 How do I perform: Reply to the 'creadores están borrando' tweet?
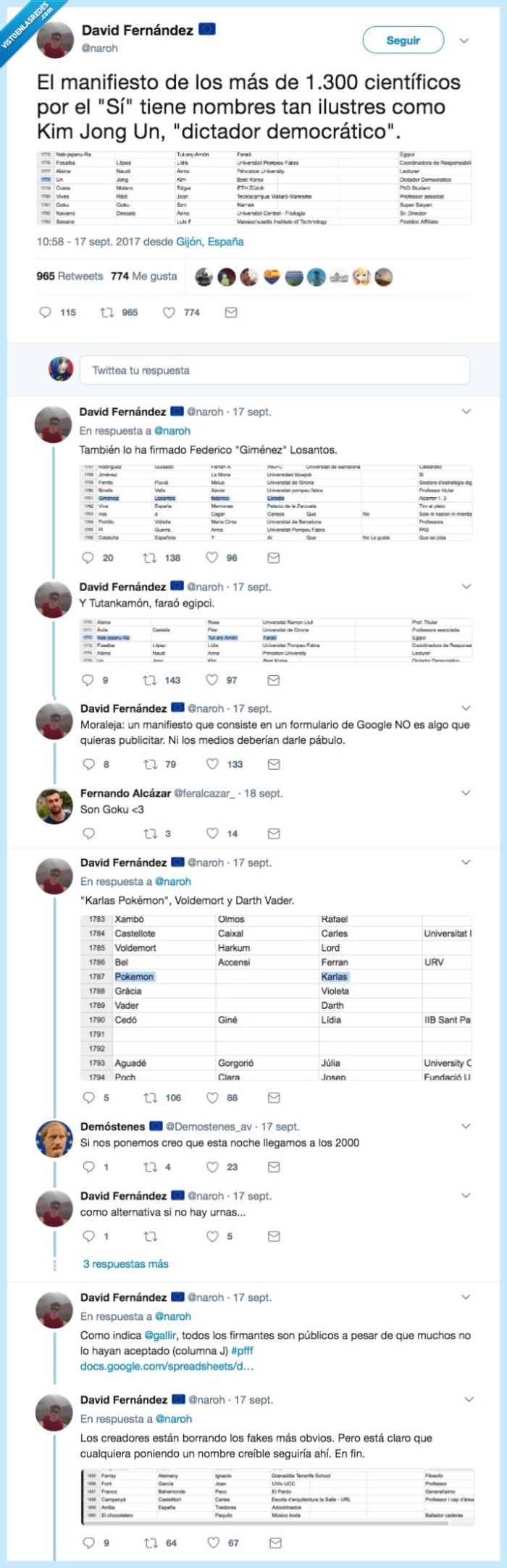(x=88, y=1543)
